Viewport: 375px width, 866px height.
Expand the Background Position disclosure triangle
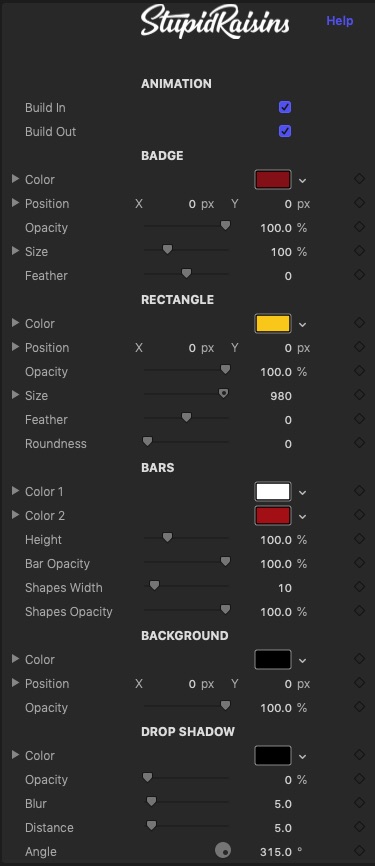point(15,683)
